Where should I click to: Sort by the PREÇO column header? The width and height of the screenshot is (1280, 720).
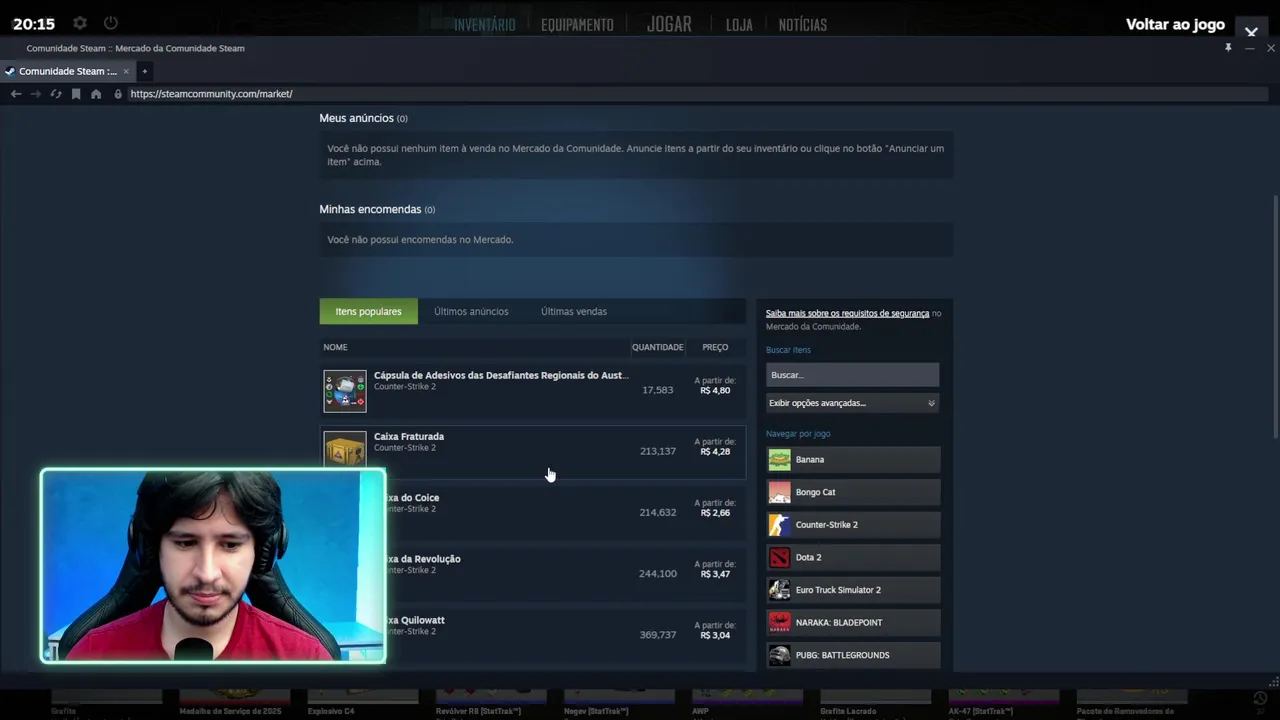tap(715, 347)
